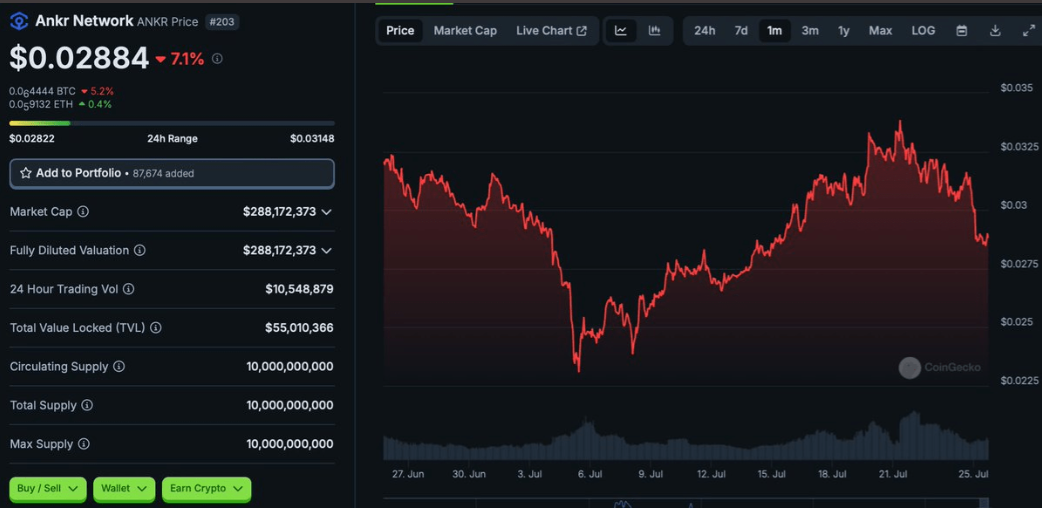Viewport: 1042px width, 508px height.
Task: Click the 24h low value $0.02822
Action: point(32,139)
